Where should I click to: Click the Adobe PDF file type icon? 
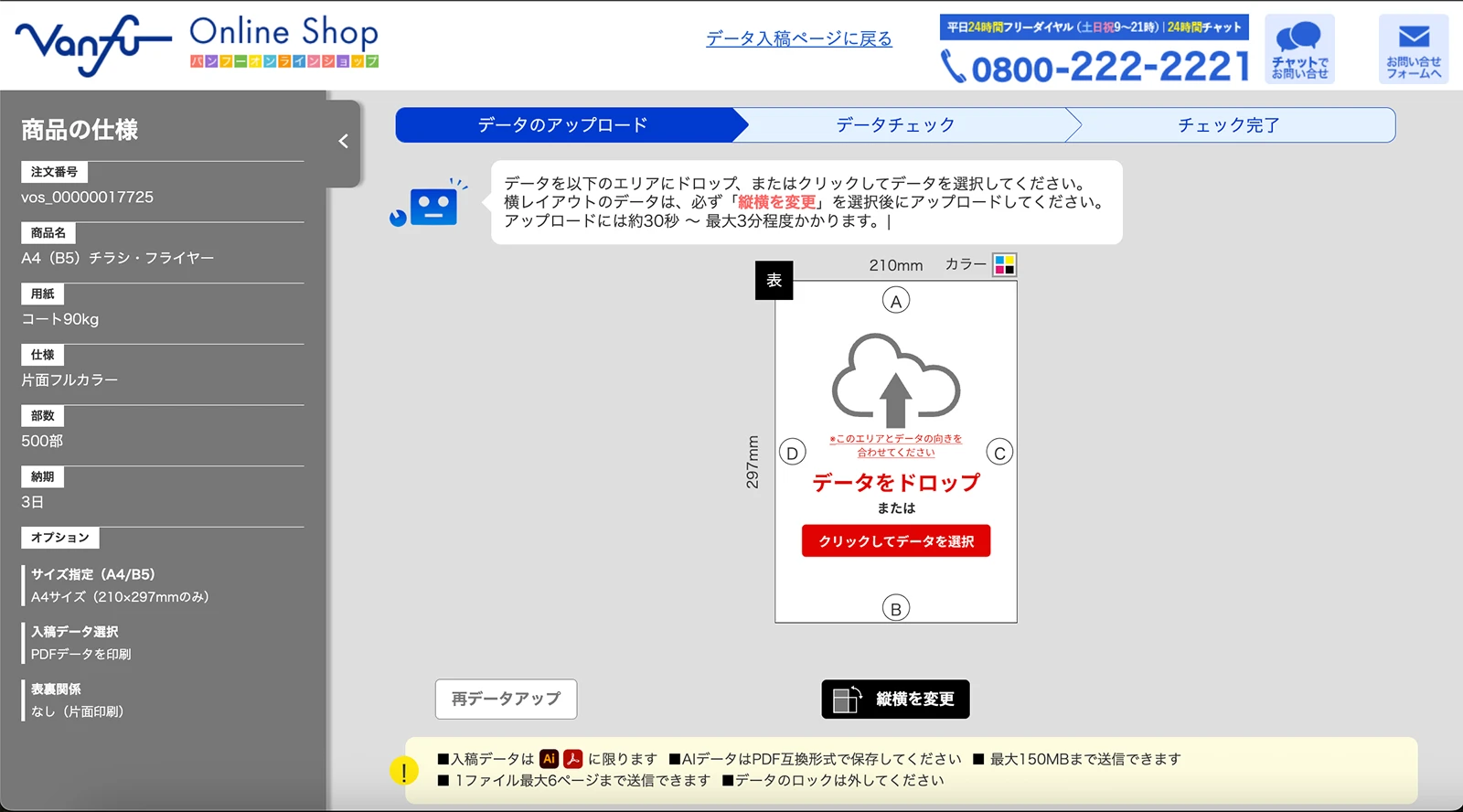(x=573, y=759)
